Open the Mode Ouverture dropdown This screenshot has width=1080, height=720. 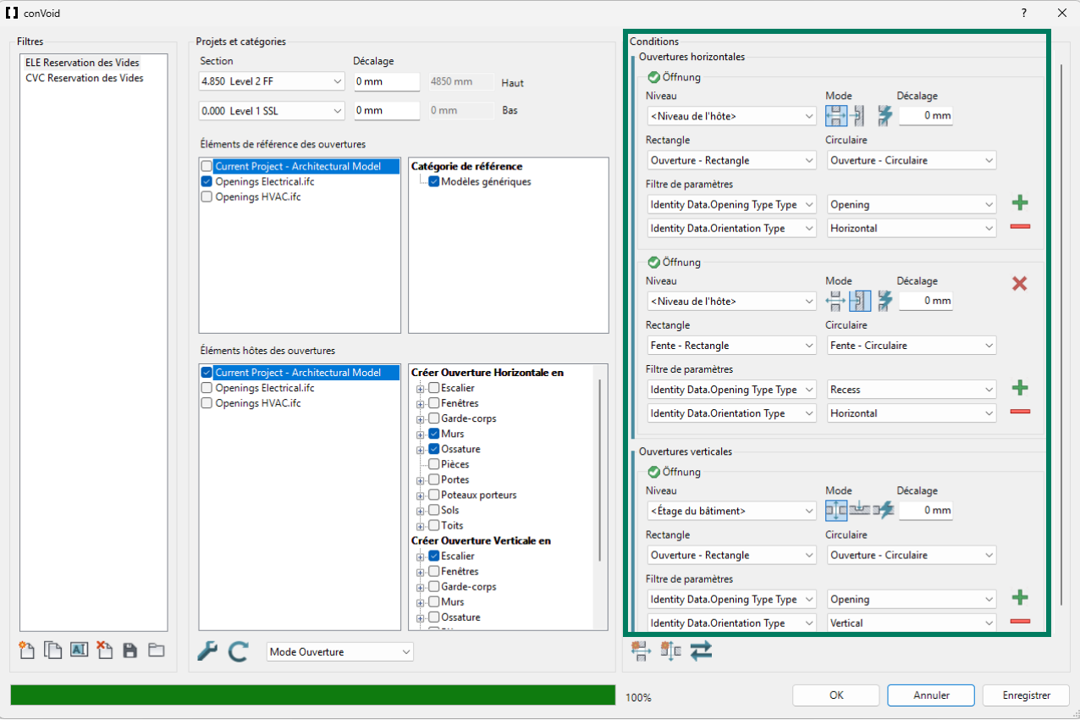pyautogui.click(x=340, y=652)
